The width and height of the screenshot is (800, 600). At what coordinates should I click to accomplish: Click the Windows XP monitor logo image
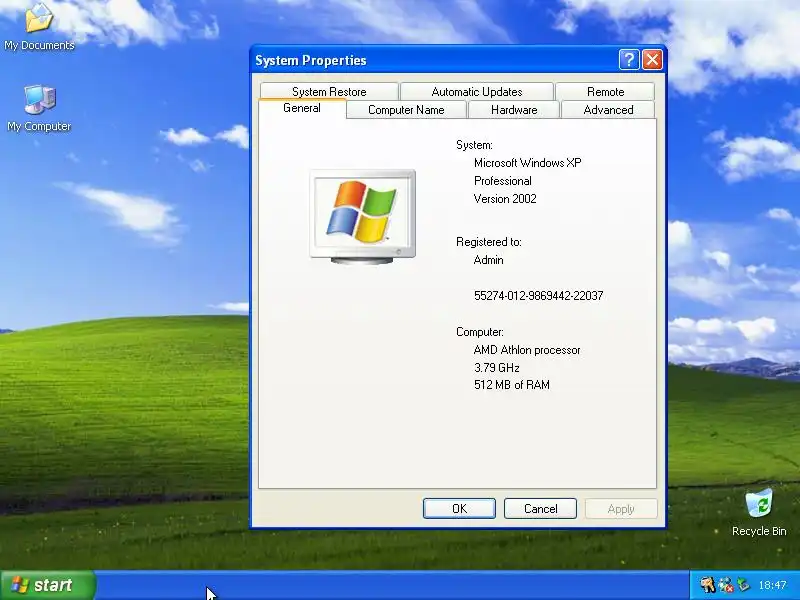[363, 216]
